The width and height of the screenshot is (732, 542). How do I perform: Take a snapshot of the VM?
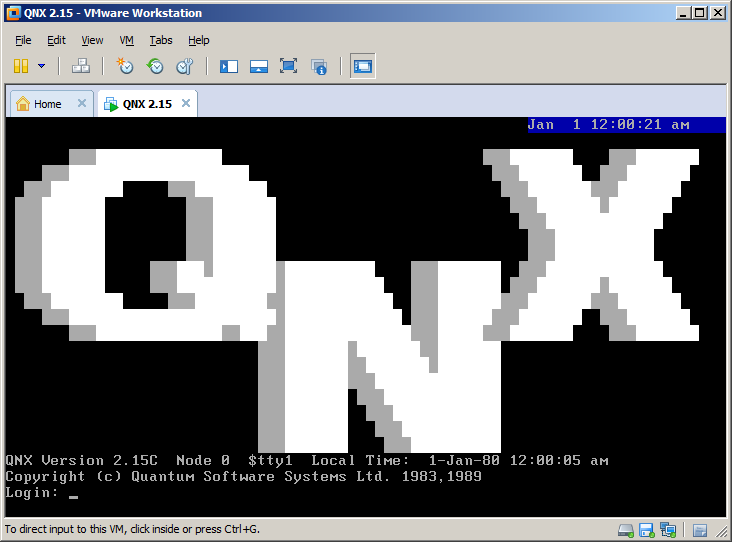tap(125, 66)
